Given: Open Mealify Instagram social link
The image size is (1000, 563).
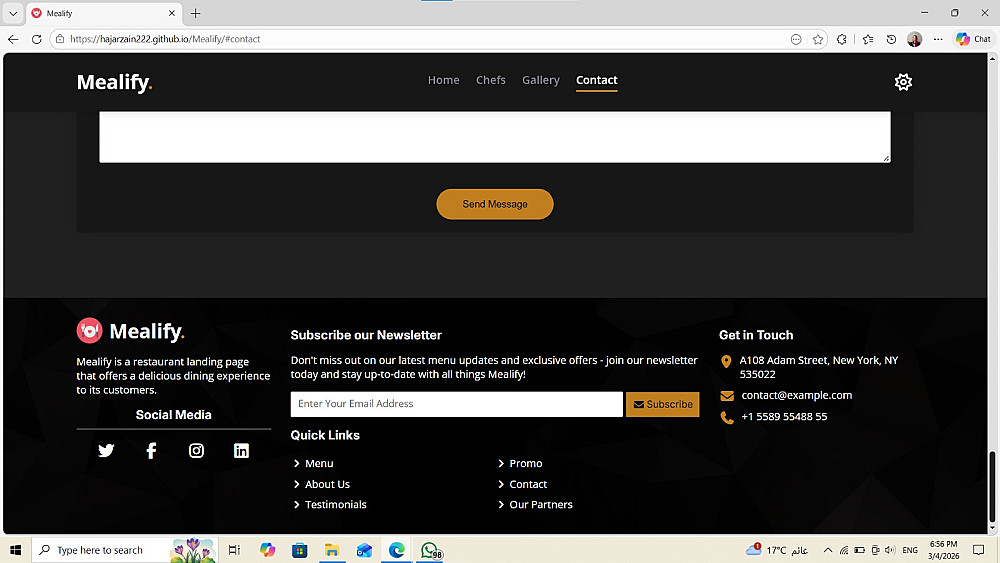Looking at the screenshot, I should 196,451.
